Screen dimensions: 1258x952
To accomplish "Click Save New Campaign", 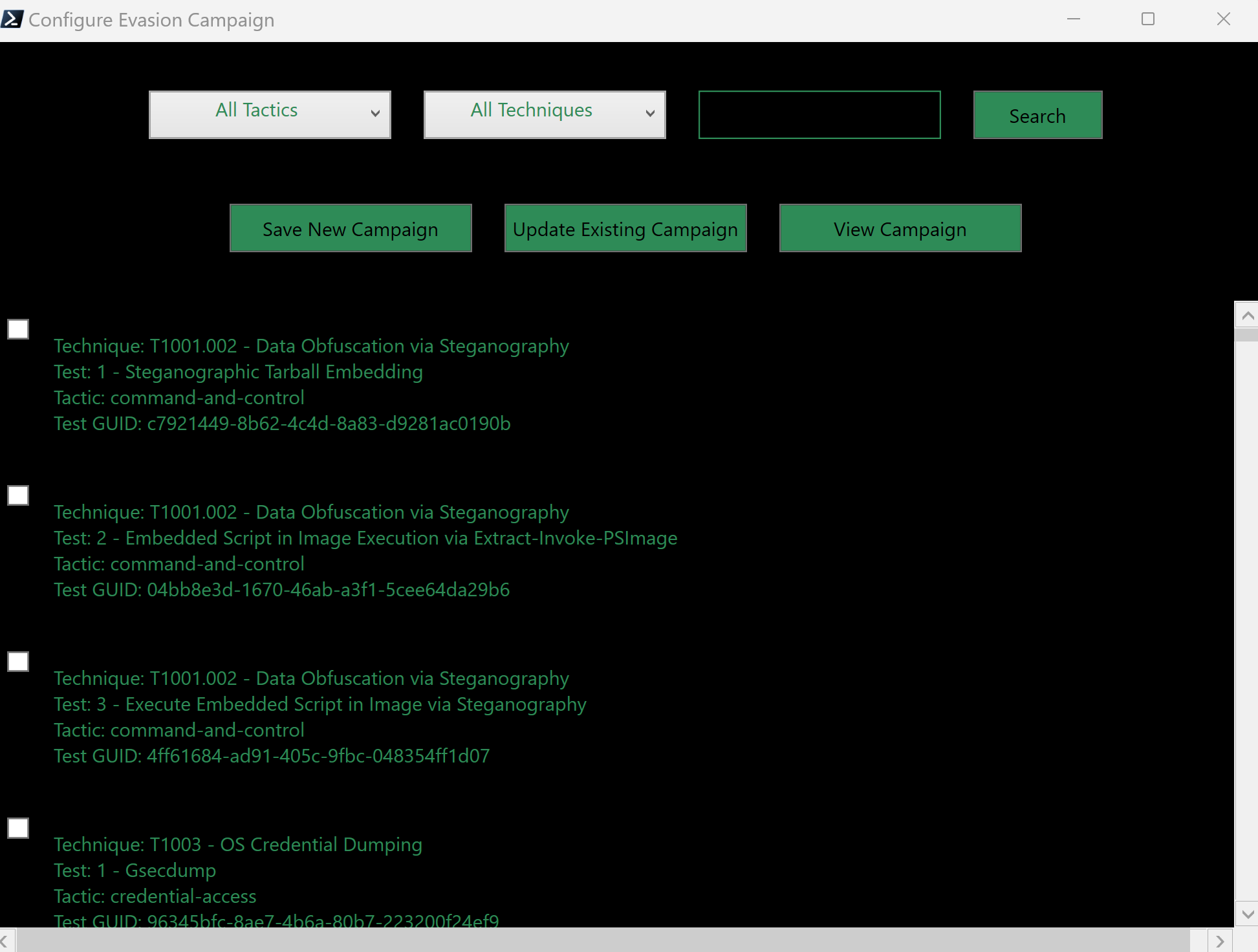I will click(351, 228).
